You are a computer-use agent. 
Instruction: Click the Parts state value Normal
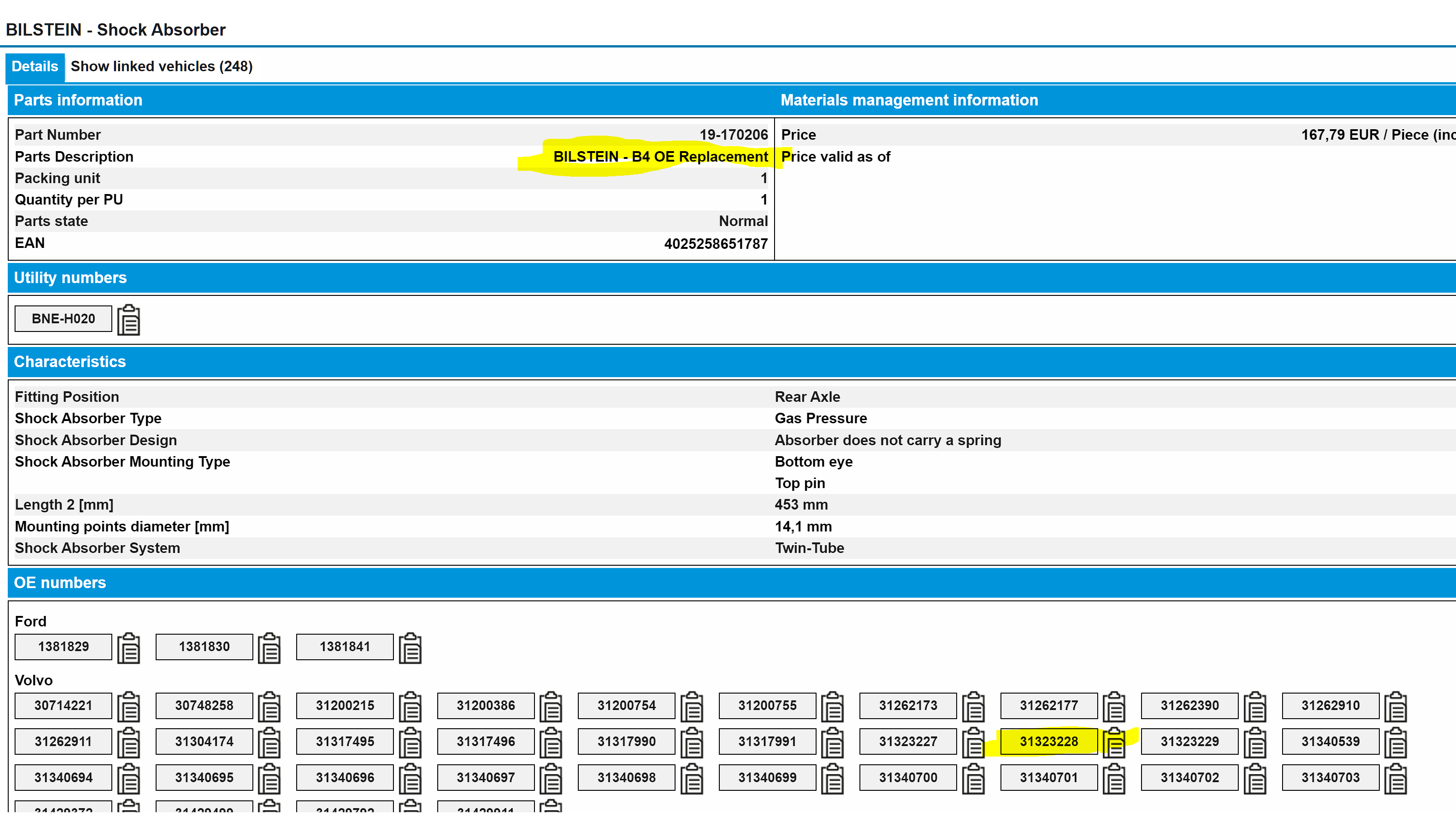click(743, 222)
